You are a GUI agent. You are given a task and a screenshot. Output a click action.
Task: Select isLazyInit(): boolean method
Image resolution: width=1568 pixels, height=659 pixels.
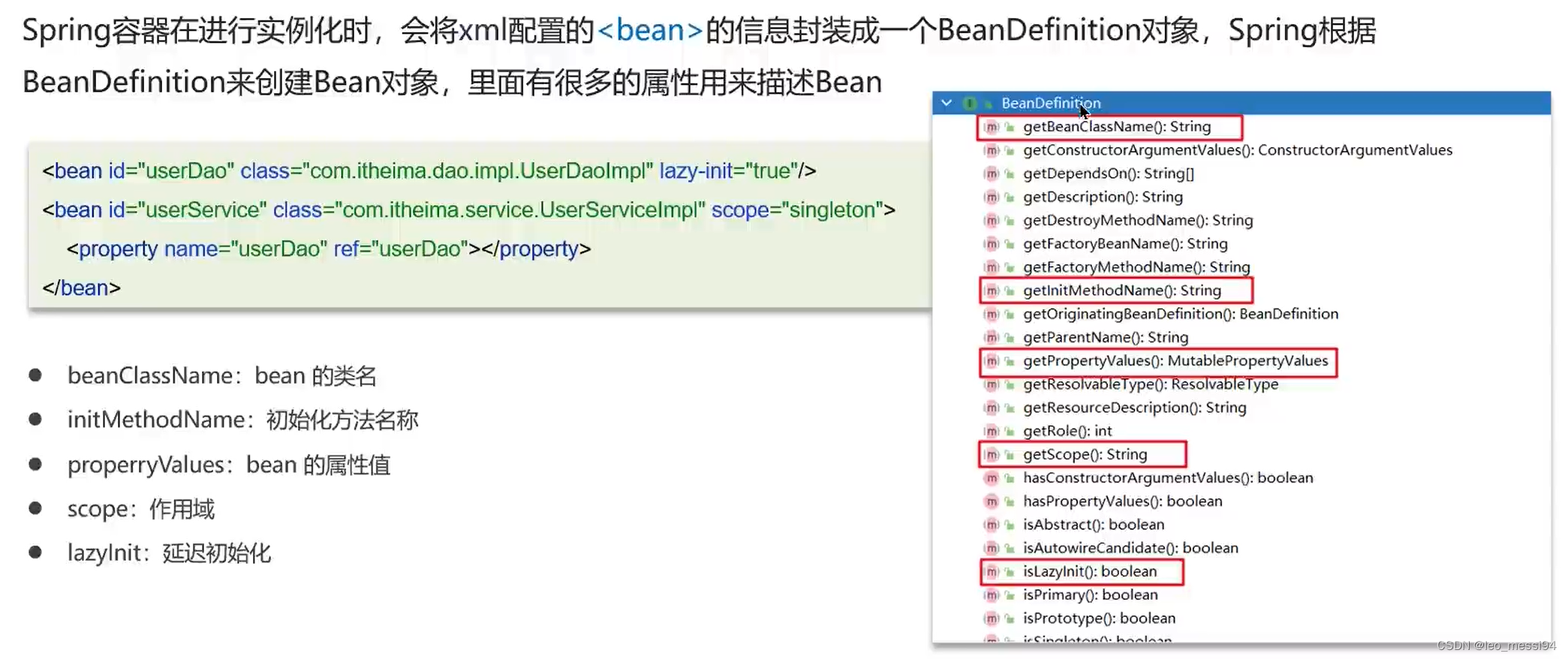1090,571
